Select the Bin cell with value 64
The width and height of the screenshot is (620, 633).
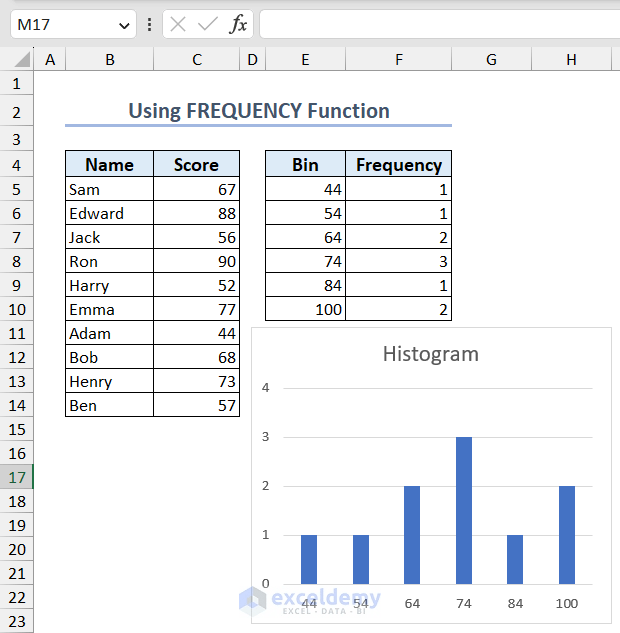(x=306, y=237)
